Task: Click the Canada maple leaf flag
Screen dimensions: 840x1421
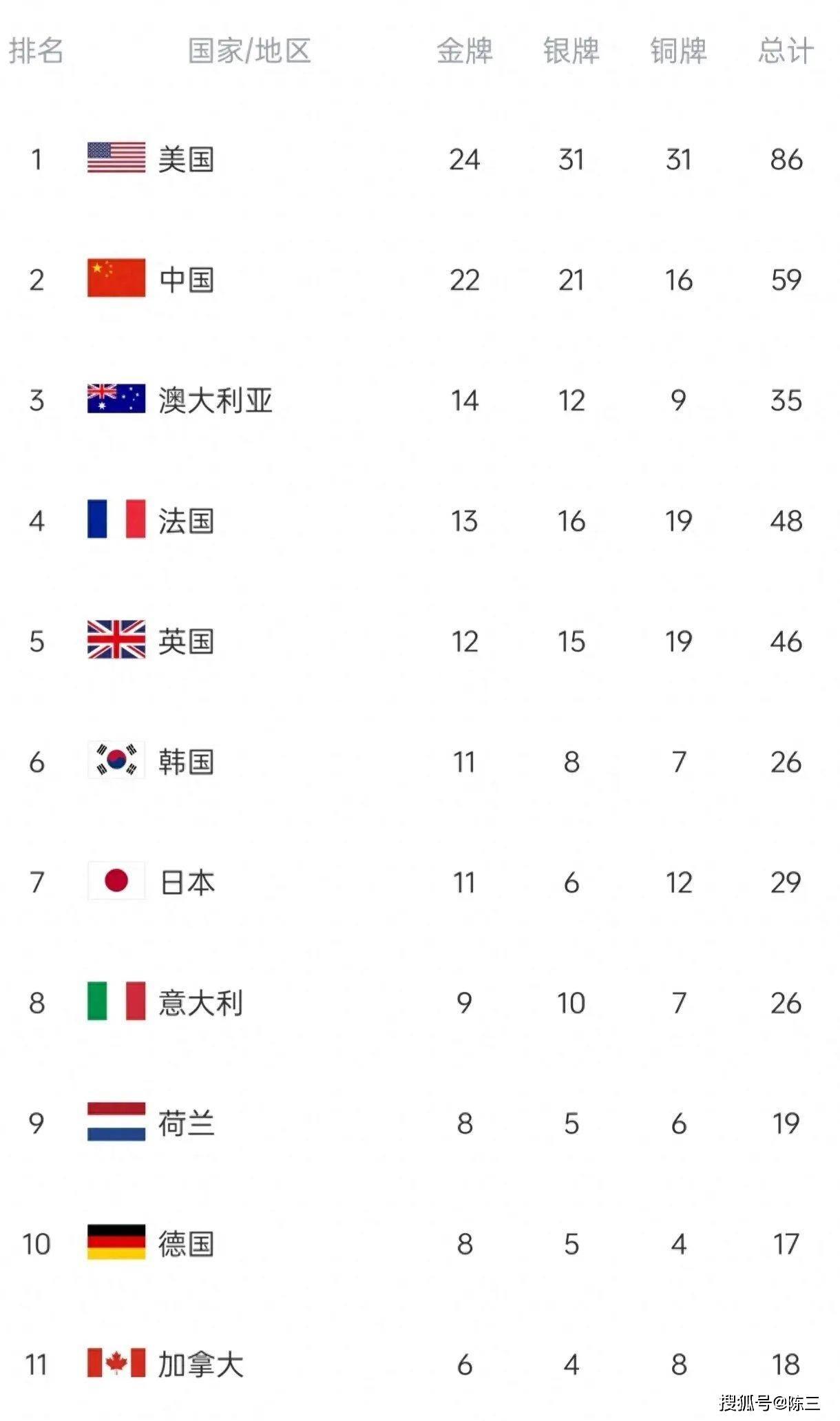Action: [116, 1362]
